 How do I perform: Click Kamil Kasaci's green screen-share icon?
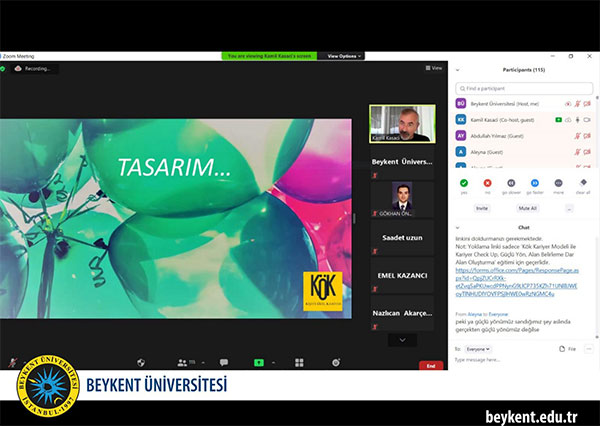click(x=558, y=120)
